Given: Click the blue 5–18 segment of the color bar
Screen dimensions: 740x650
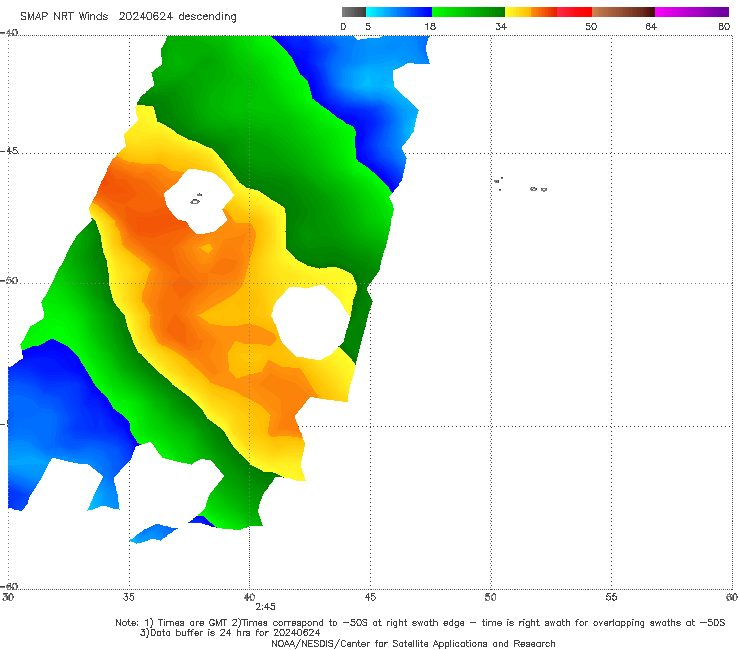Looking at the screenshot, I should 399,12.
